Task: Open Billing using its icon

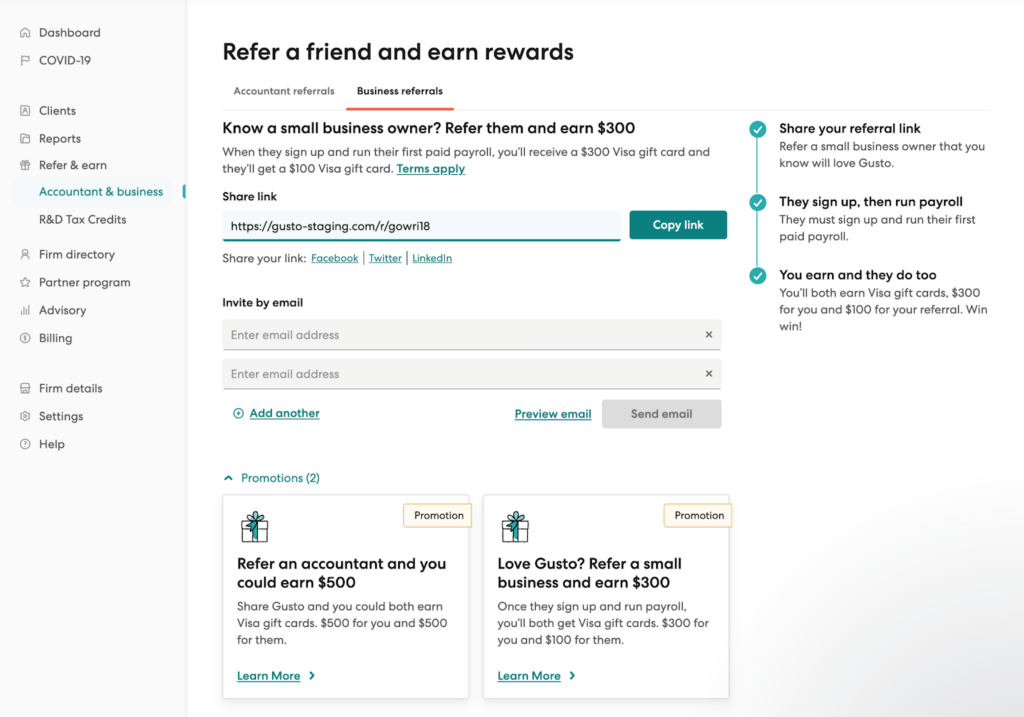Action: (24, 338)
